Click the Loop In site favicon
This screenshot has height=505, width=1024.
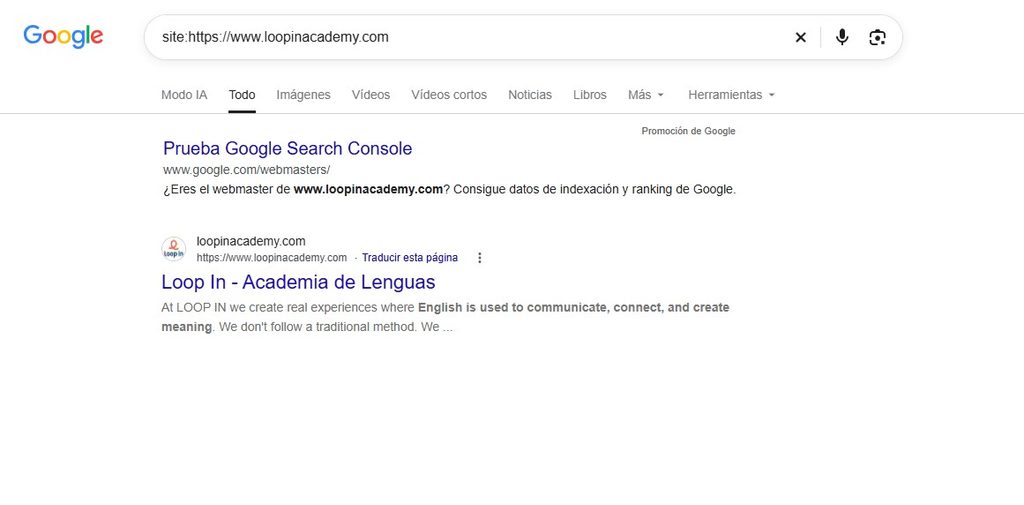[173, 249]
